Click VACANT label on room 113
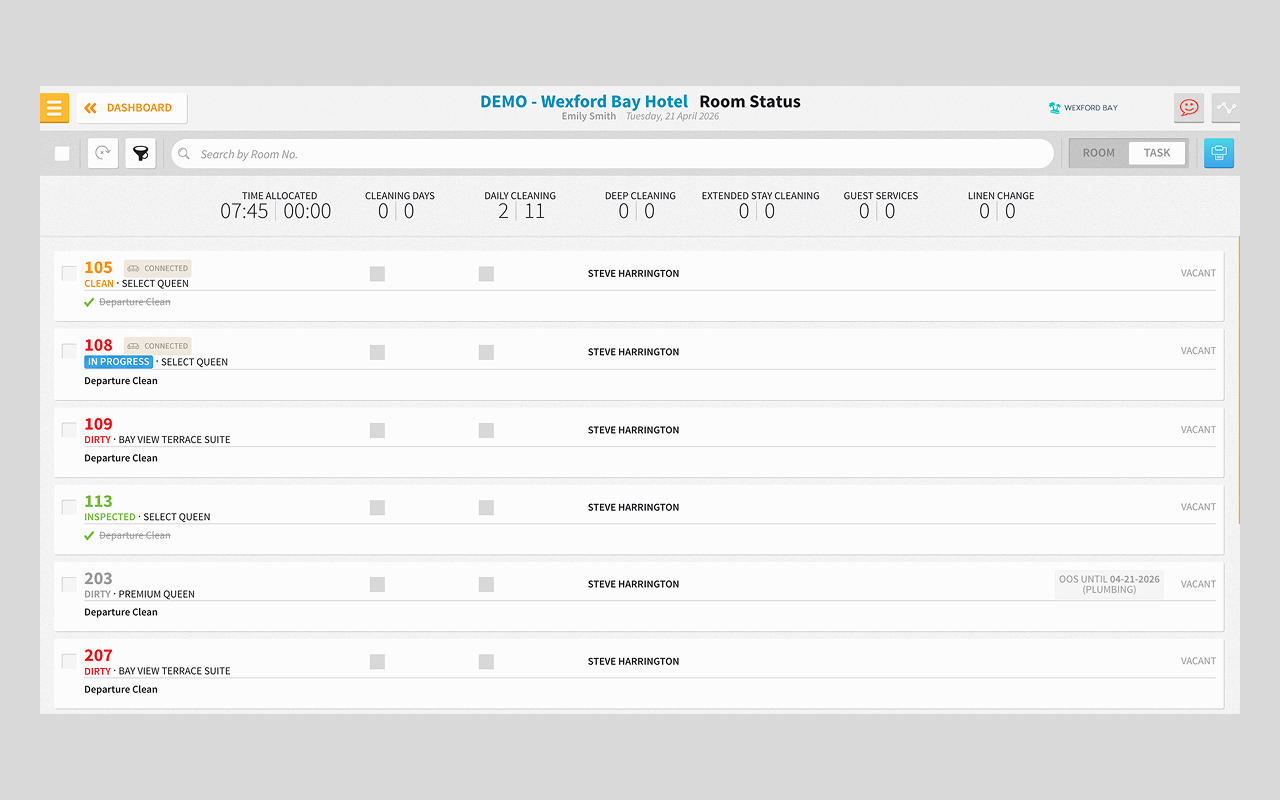Screen dimensions: 1280x800 (x=1198, y=507)
